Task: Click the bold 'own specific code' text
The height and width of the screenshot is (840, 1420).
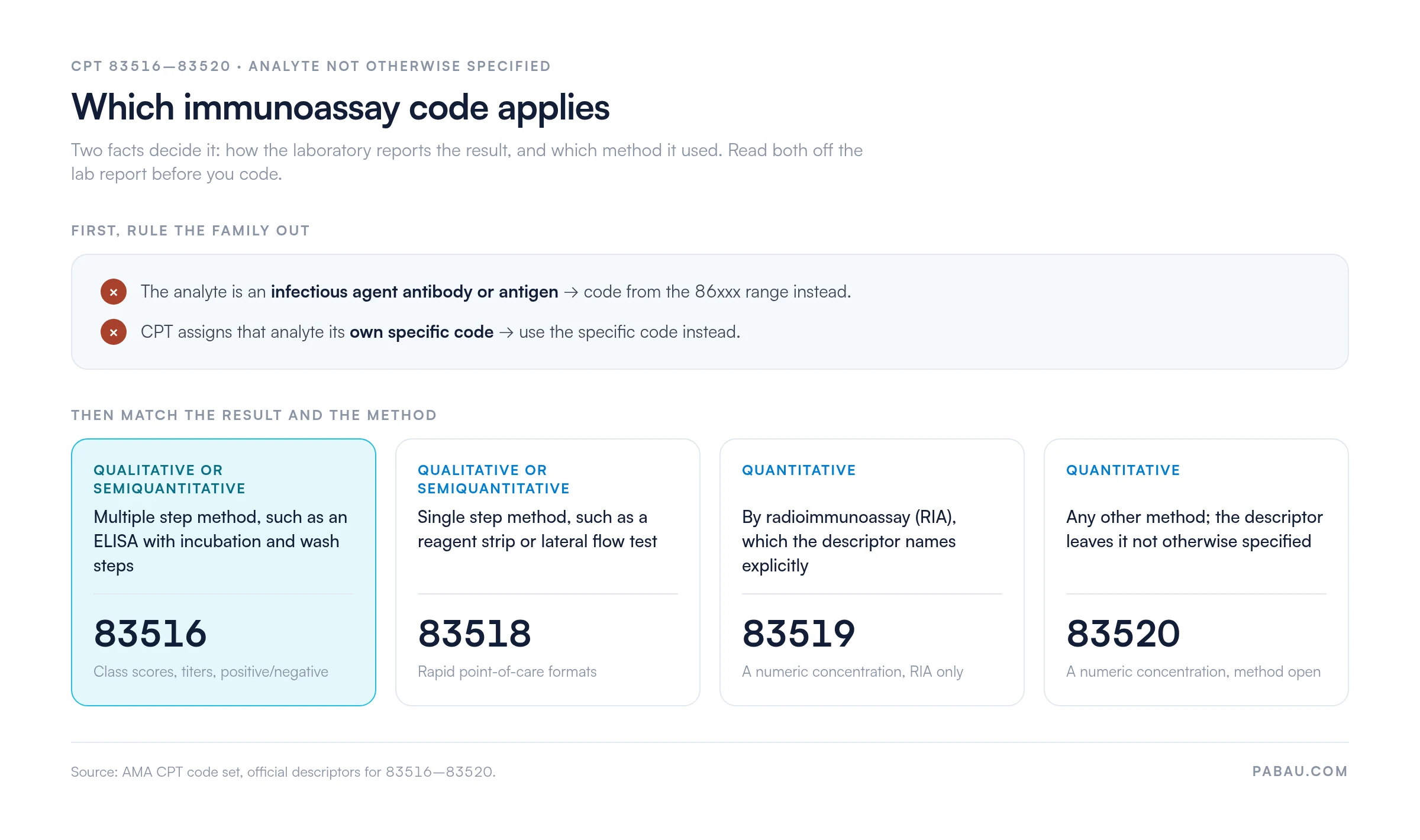Action: coord(421,332)
